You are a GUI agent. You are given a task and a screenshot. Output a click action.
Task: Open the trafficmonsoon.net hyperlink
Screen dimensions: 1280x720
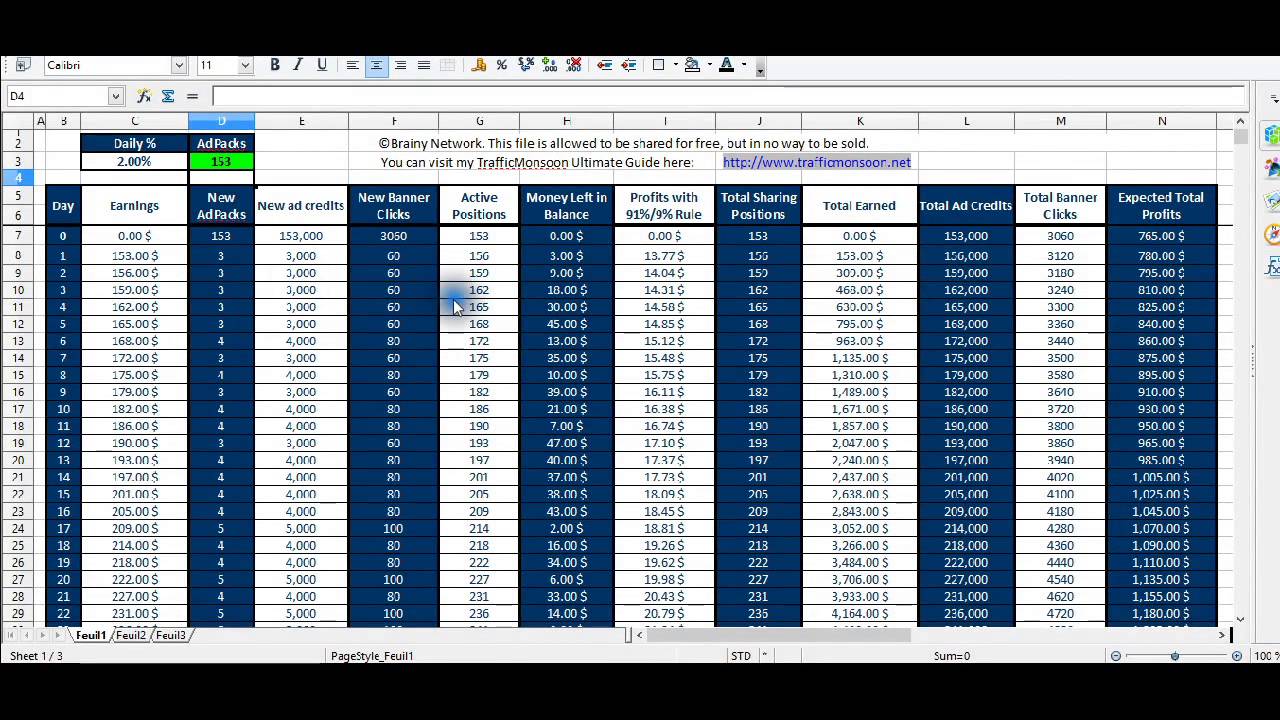pyautogui.click(x=816, y=162)
